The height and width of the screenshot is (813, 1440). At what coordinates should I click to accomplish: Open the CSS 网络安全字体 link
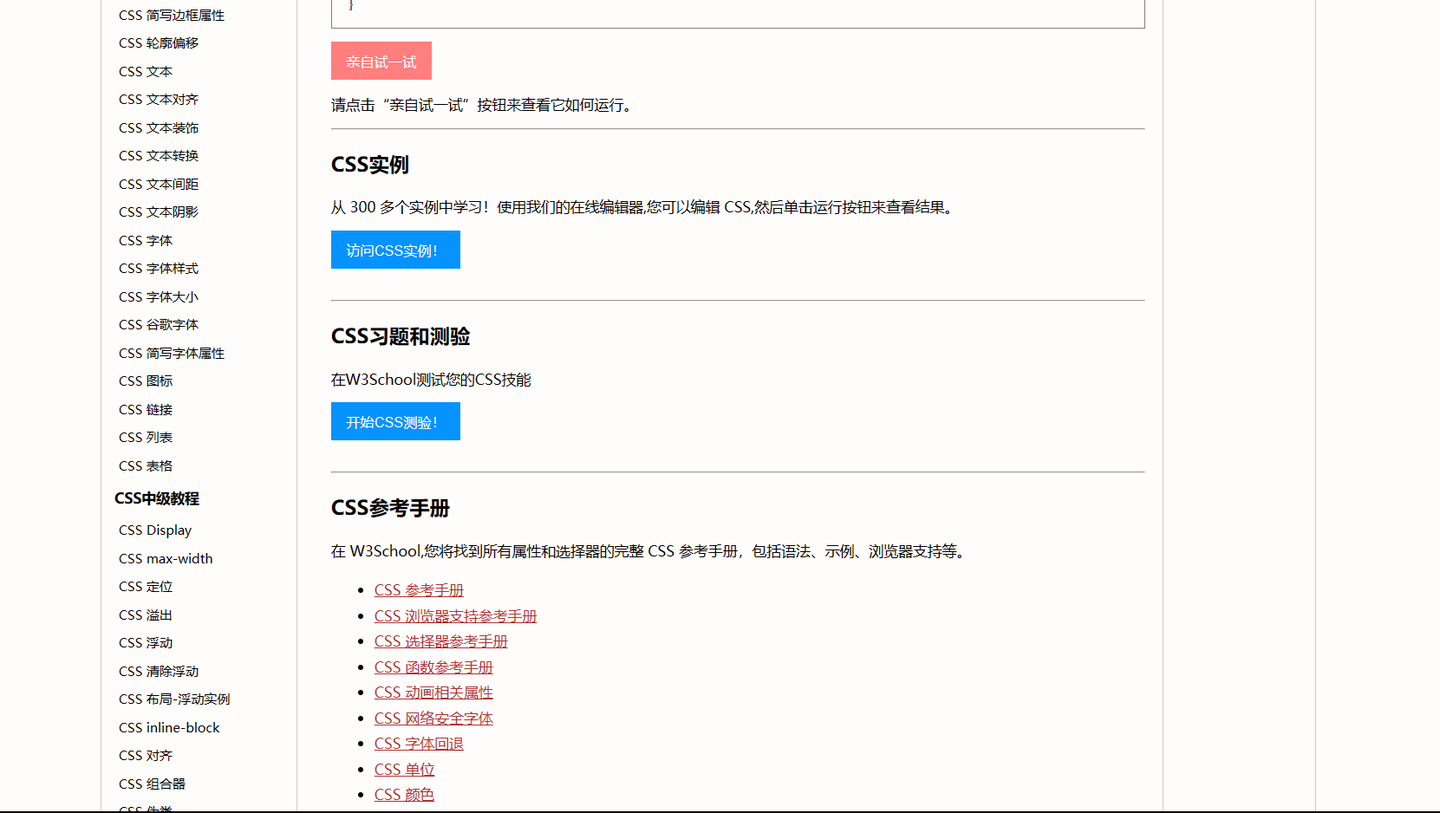coord(433,717)
